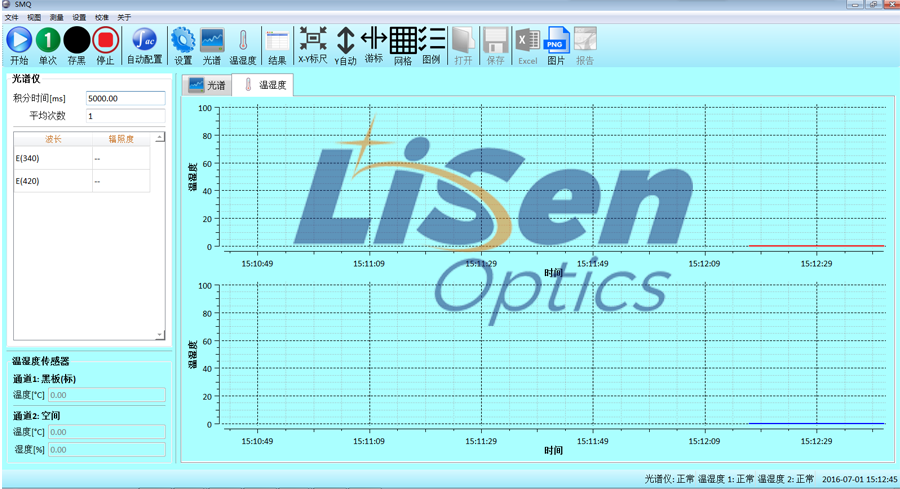Open 关于 menu

(x=124, y=17)
